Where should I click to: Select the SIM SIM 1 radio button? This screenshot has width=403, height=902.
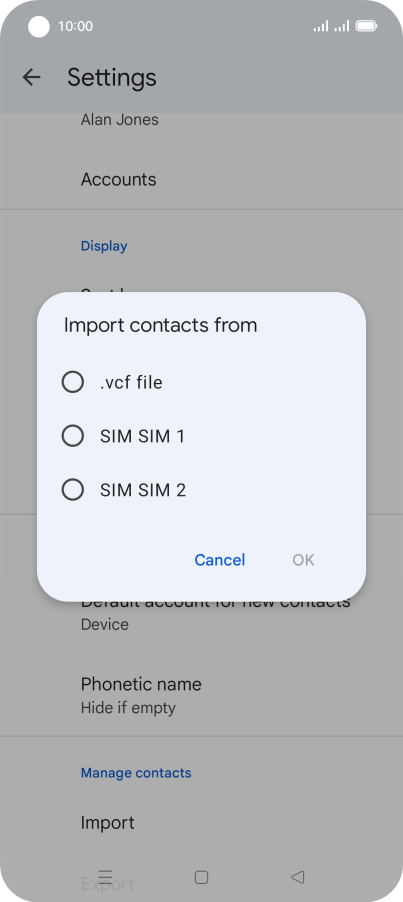point(73,436)
